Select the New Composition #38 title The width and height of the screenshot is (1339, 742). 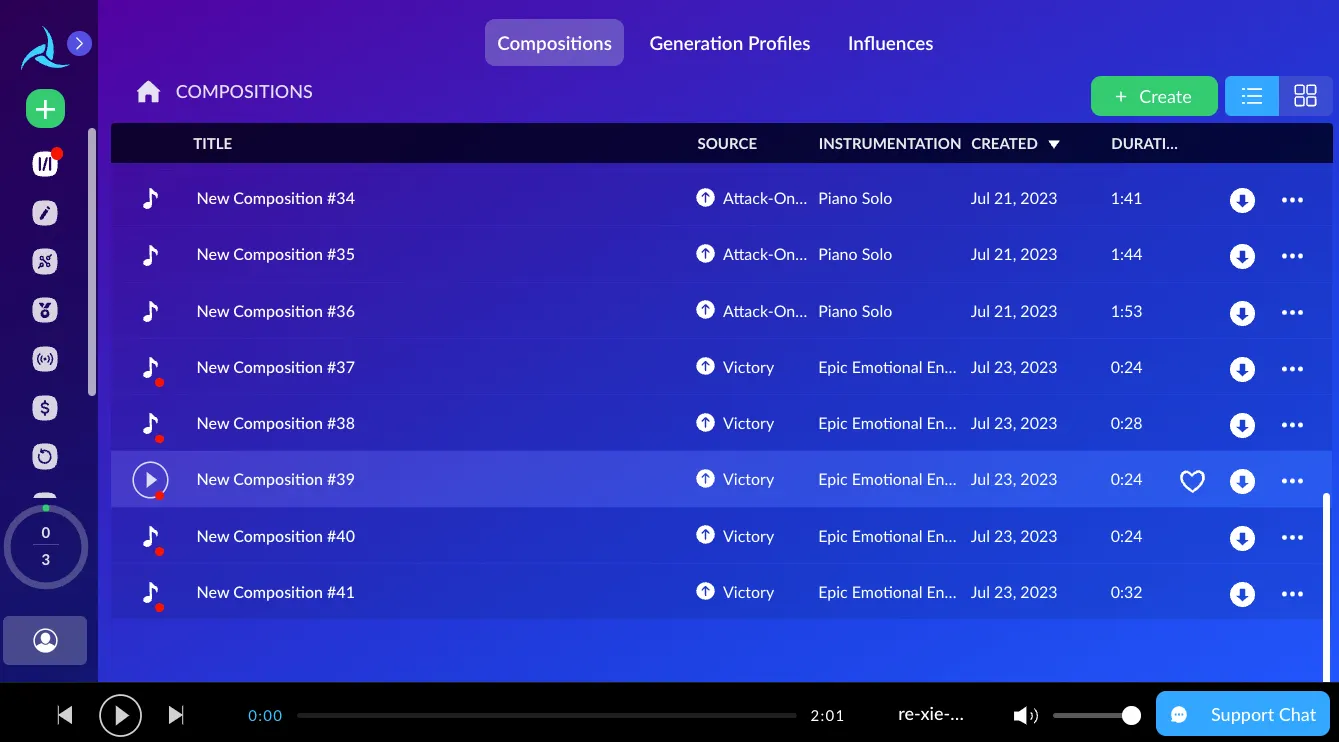tap(276, 423)
